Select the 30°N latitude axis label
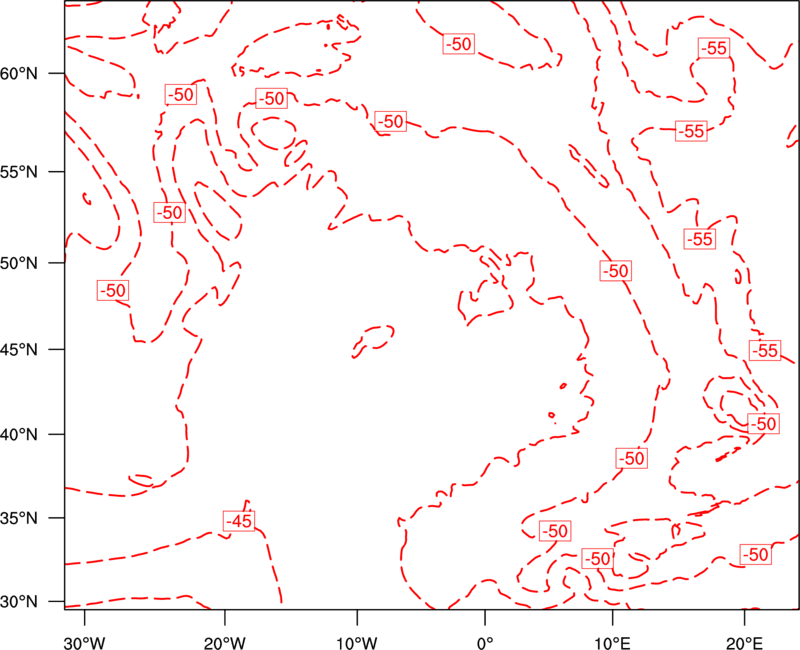The height and width of the screenshot is (650, 800). (19, 602)
